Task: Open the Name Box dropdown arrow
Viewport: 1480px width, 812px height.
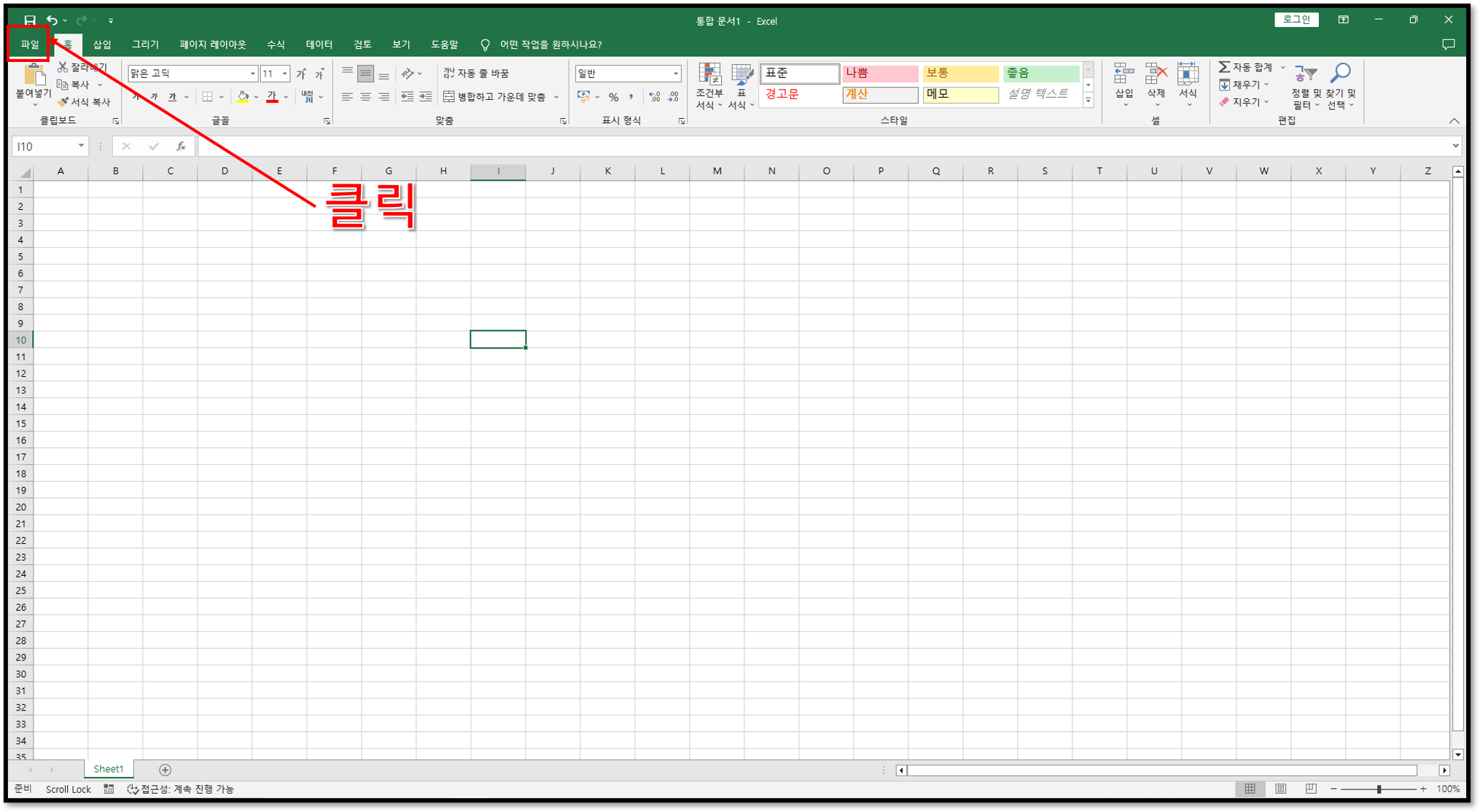Action: [x=81, y=147]
